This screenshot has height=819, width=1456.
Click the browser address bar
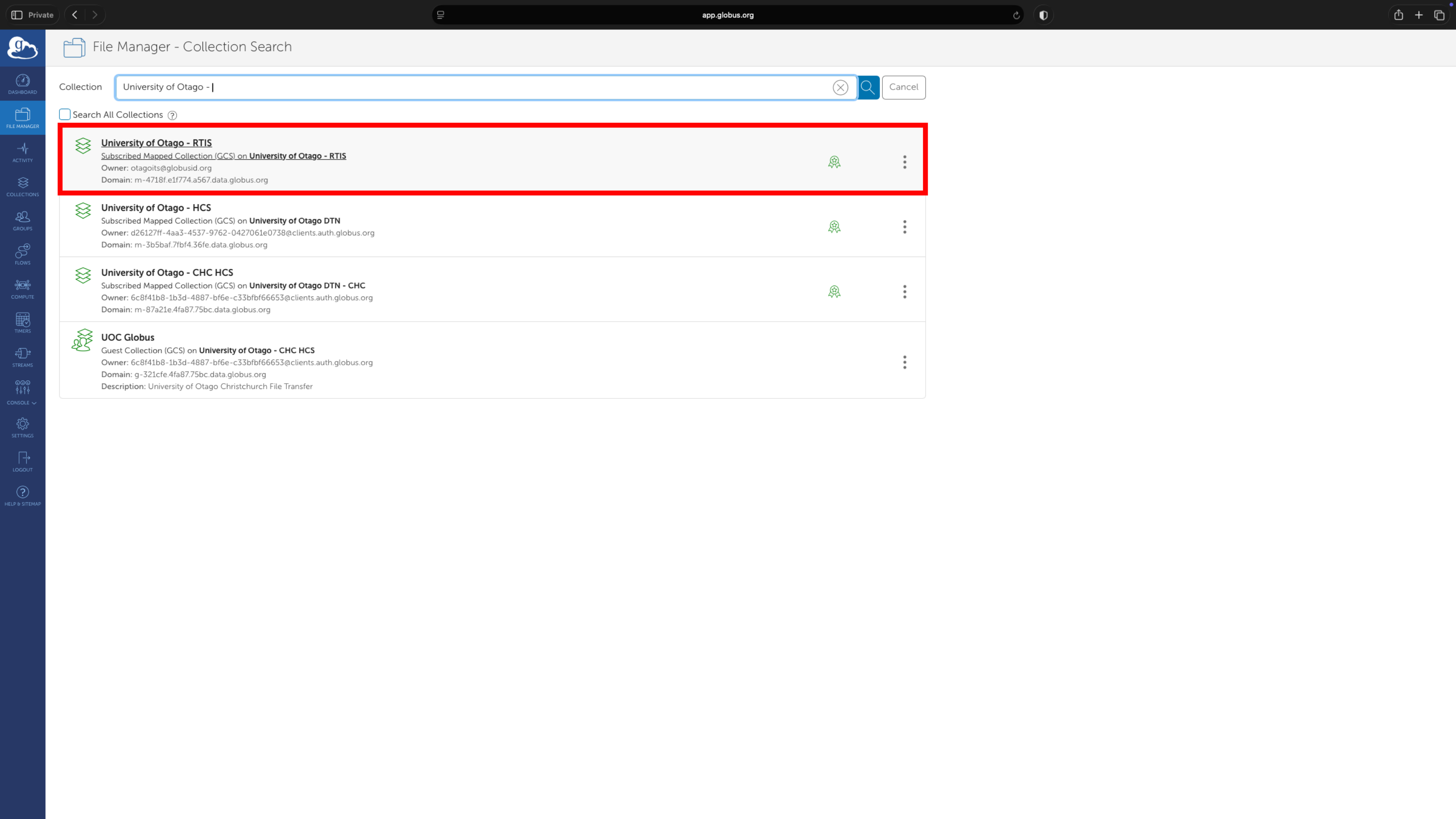tap(728, 15)
